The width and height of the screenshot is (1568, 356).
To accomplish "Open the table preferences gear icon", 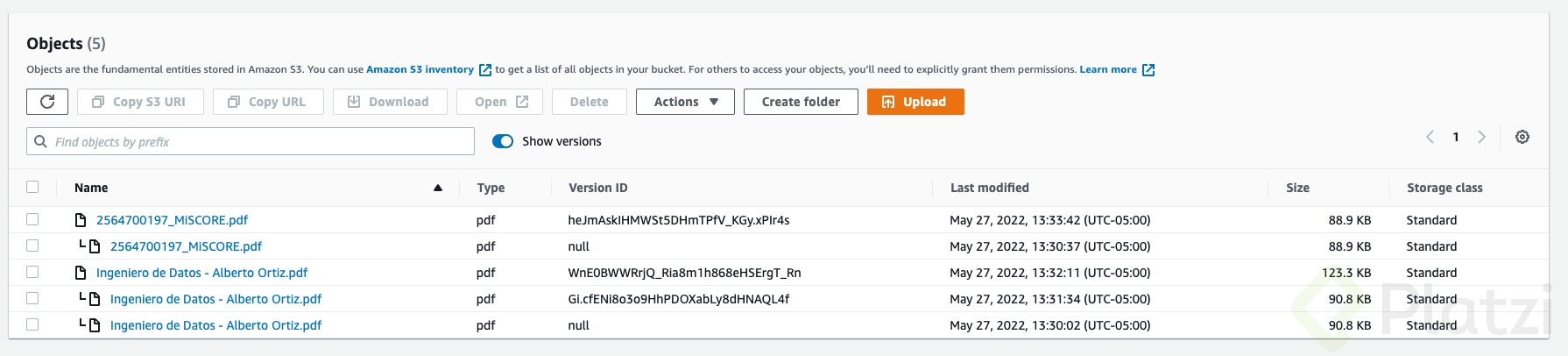I will click(x=1522, y=137).
